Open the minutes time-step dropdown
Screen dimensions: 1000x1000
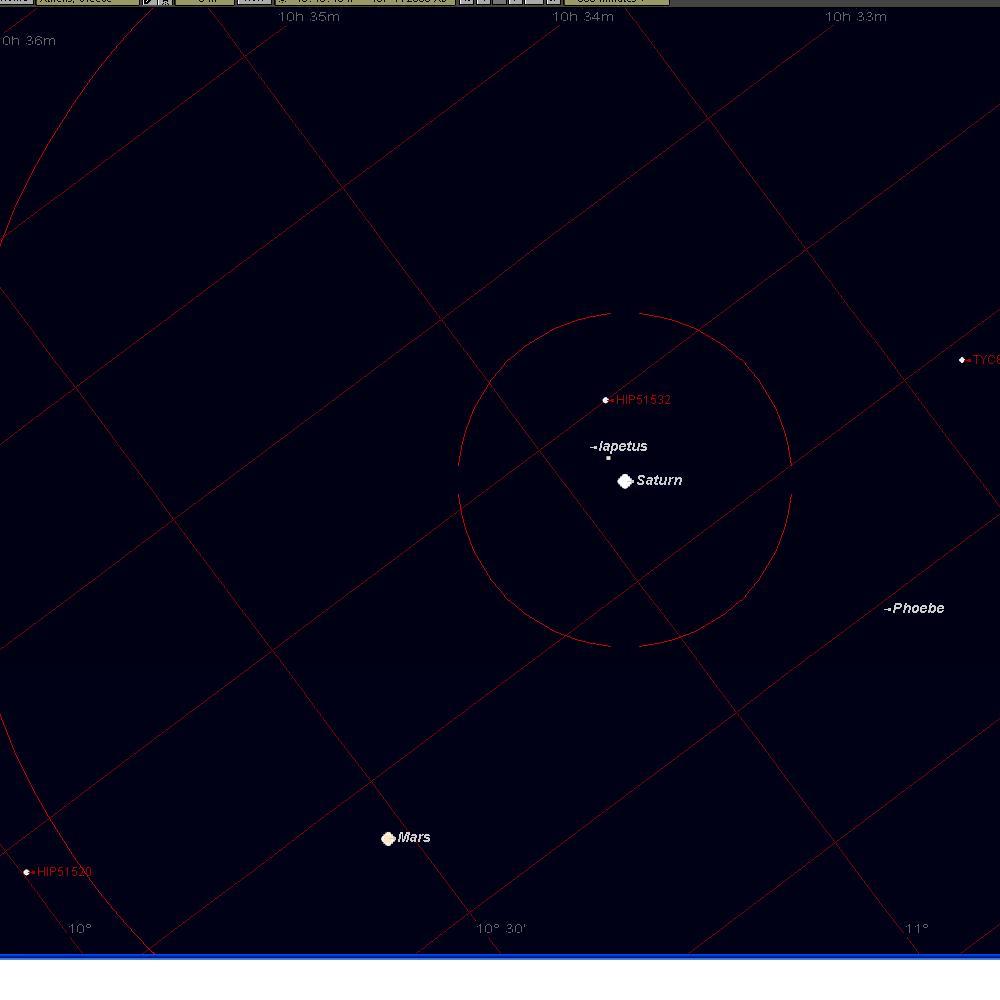point(621,2)
